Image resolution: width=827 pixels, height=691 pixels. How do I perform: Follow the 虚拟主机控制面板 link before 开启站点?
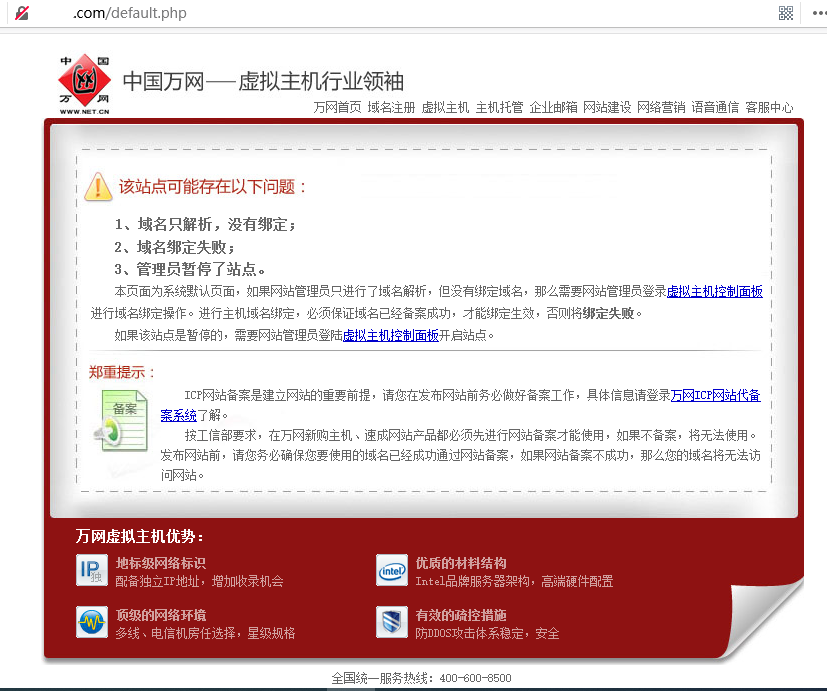(391, 335)
